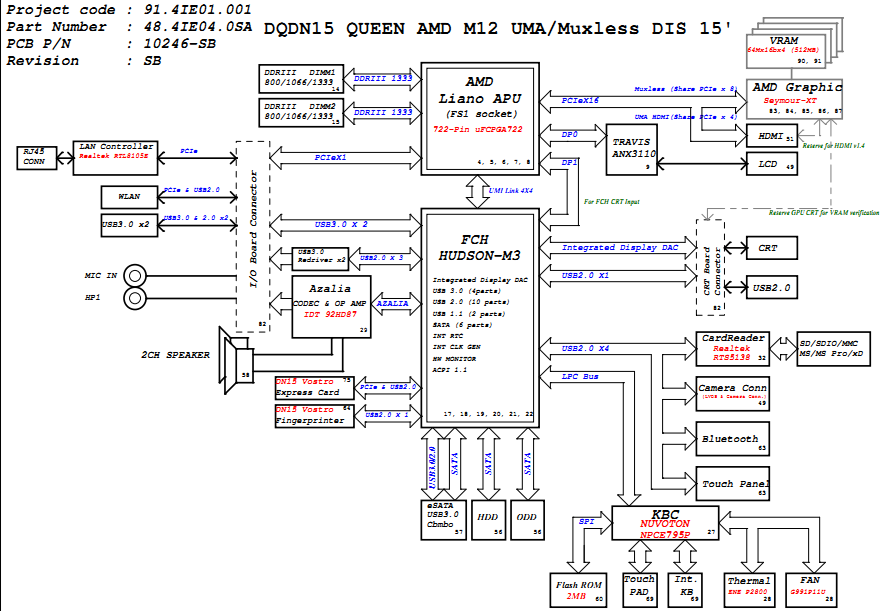Click the USB2.0 block beside CRT Board Connector

[x=771, y=287]
